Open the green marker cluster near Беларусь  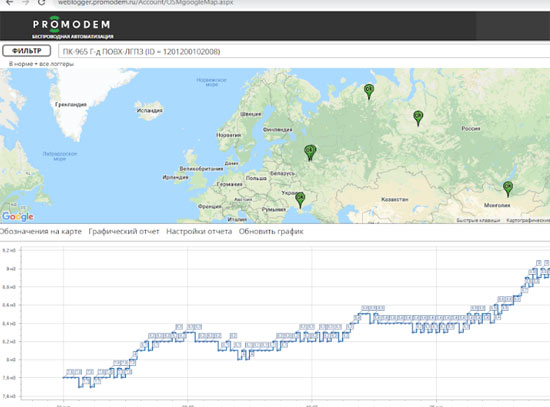point(310,153)
